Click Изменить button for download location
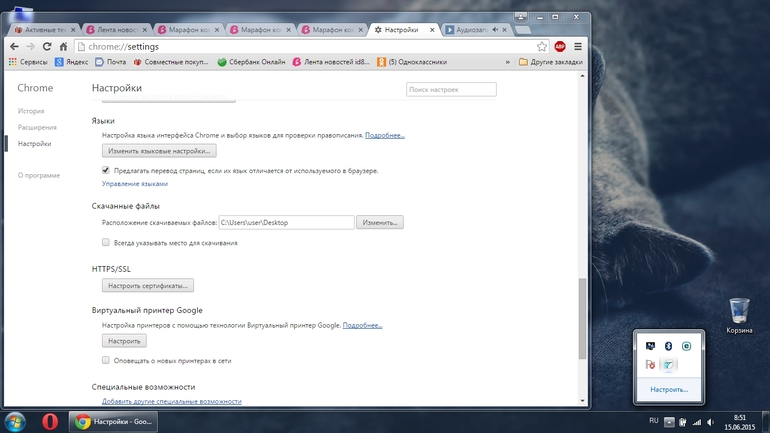The width and height of the screenshot is (770, 433). [x=380, y=222]
